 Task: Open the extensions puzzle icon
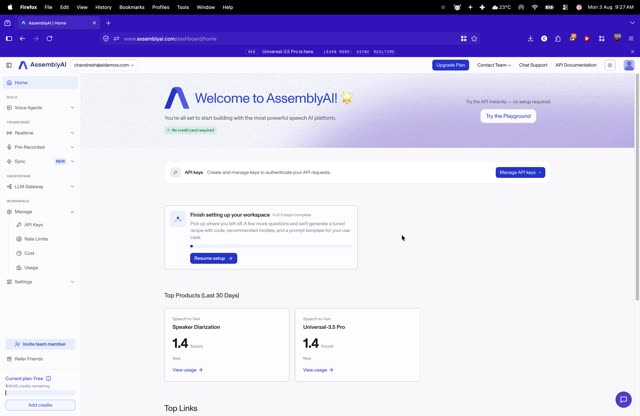558,38
